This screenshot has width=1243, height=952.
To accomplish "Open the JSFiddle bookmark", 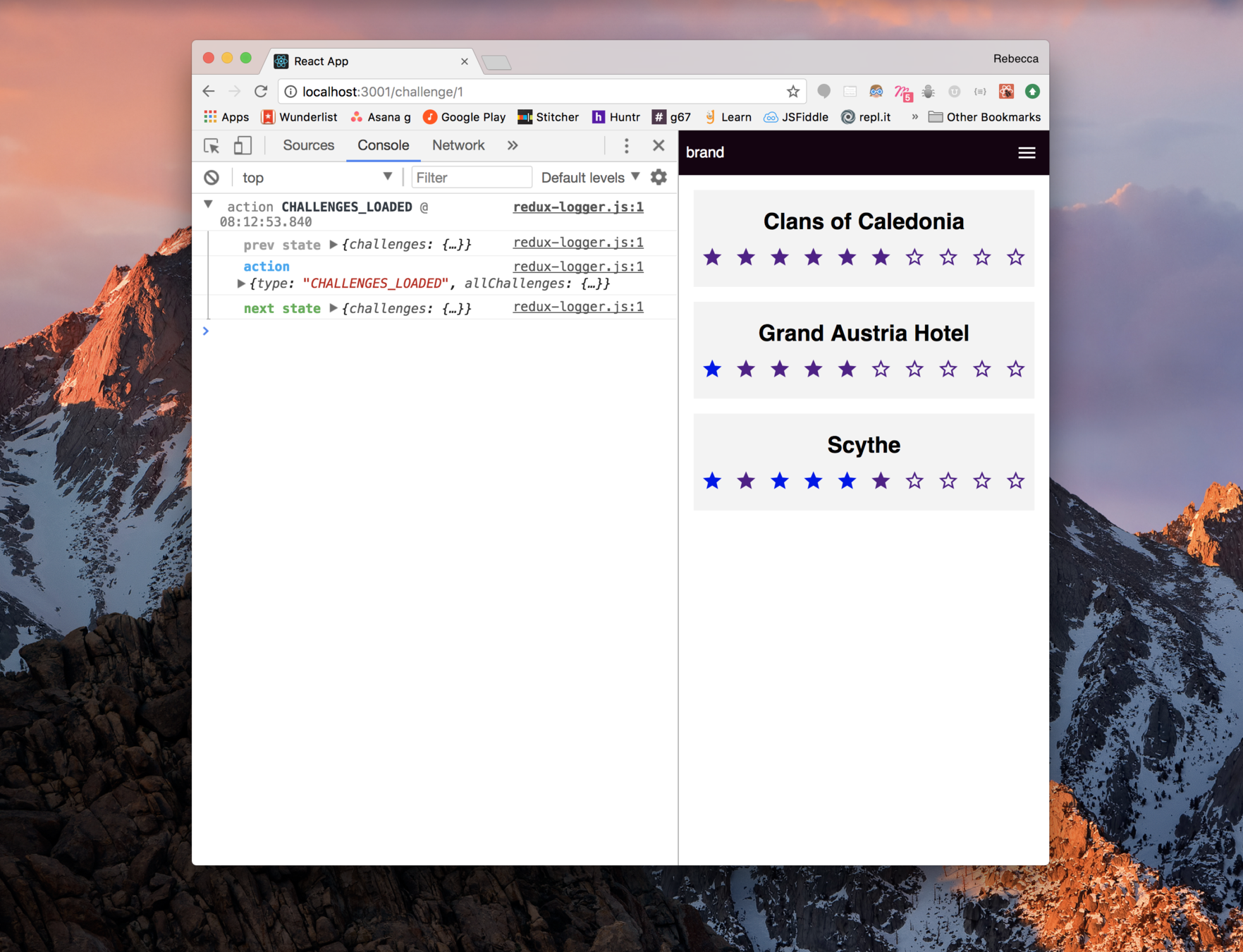I will click(797, 117).
